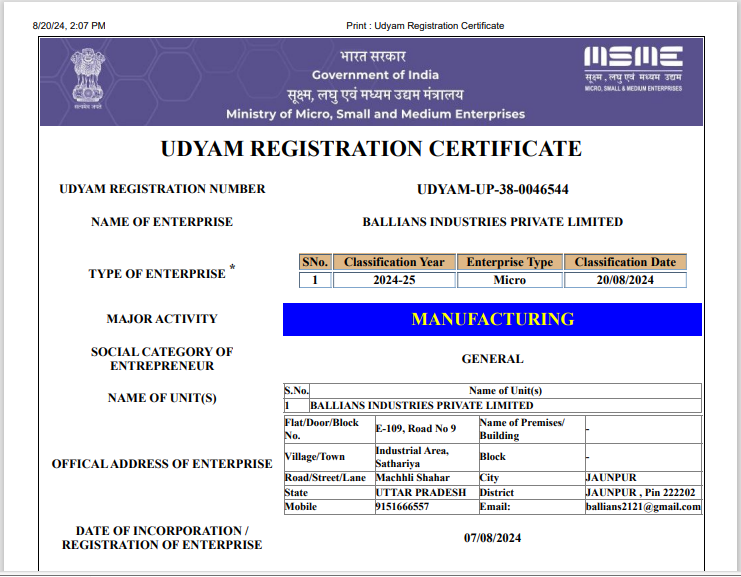
Task: Click the 'Village/Town' label cell
Action: pyautogui.click(x=329, y=457)
